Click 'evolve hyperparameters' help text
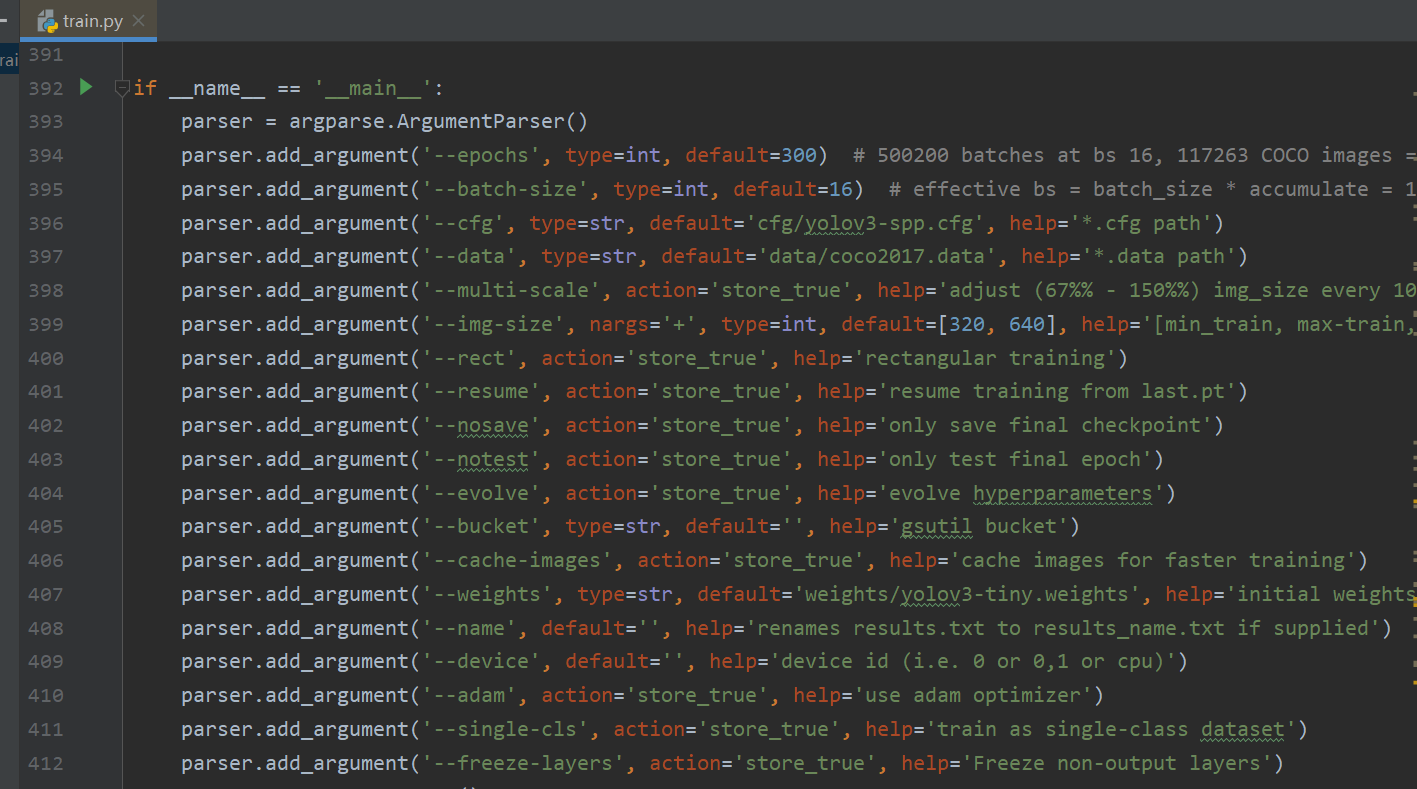Viewport: 1417px width, 789px height. coord(1023,493)
